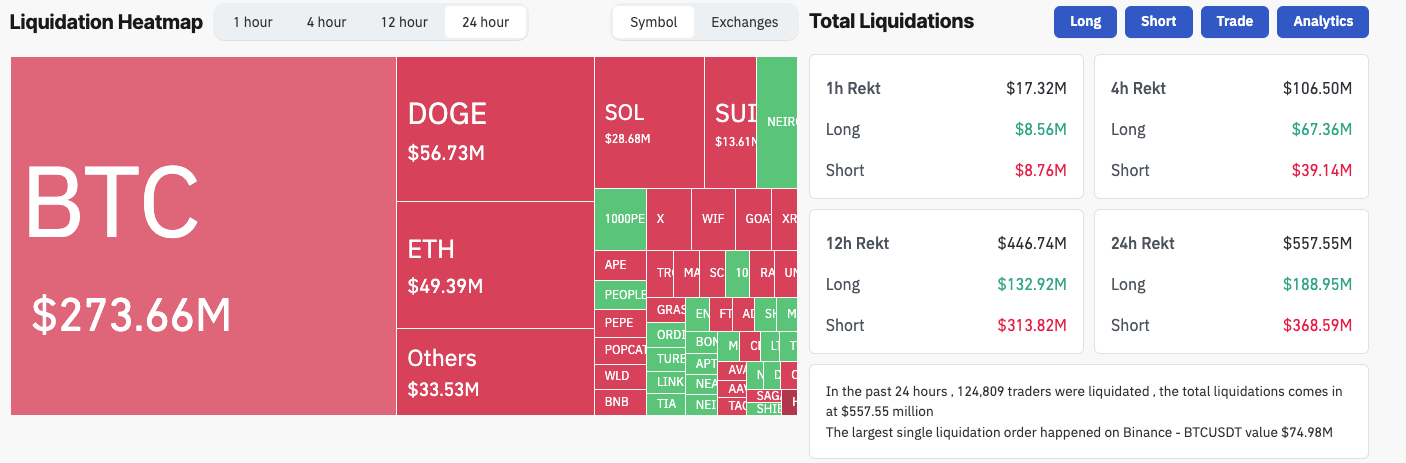The width and height of the screenshot is (1406, 463).
Task: Click the green 1000PEPE tile
Action: (x=620, y=219)
